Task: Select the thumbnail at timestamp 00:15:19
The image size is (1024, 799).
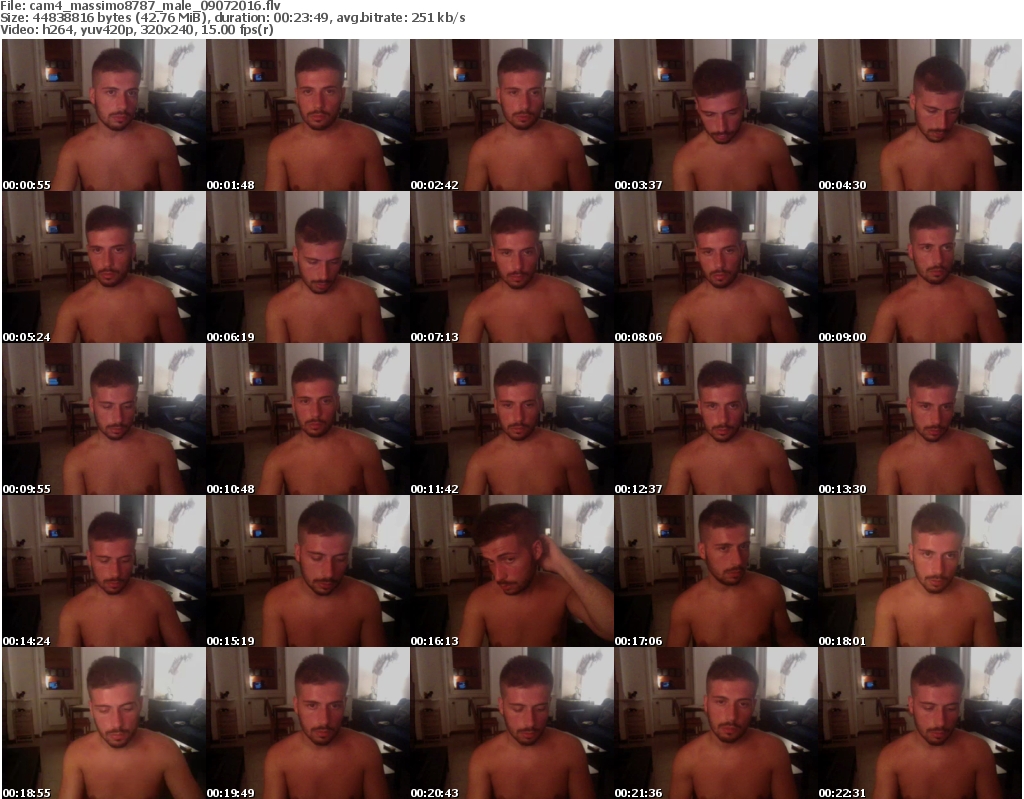Action: click(x=308, y=571)
